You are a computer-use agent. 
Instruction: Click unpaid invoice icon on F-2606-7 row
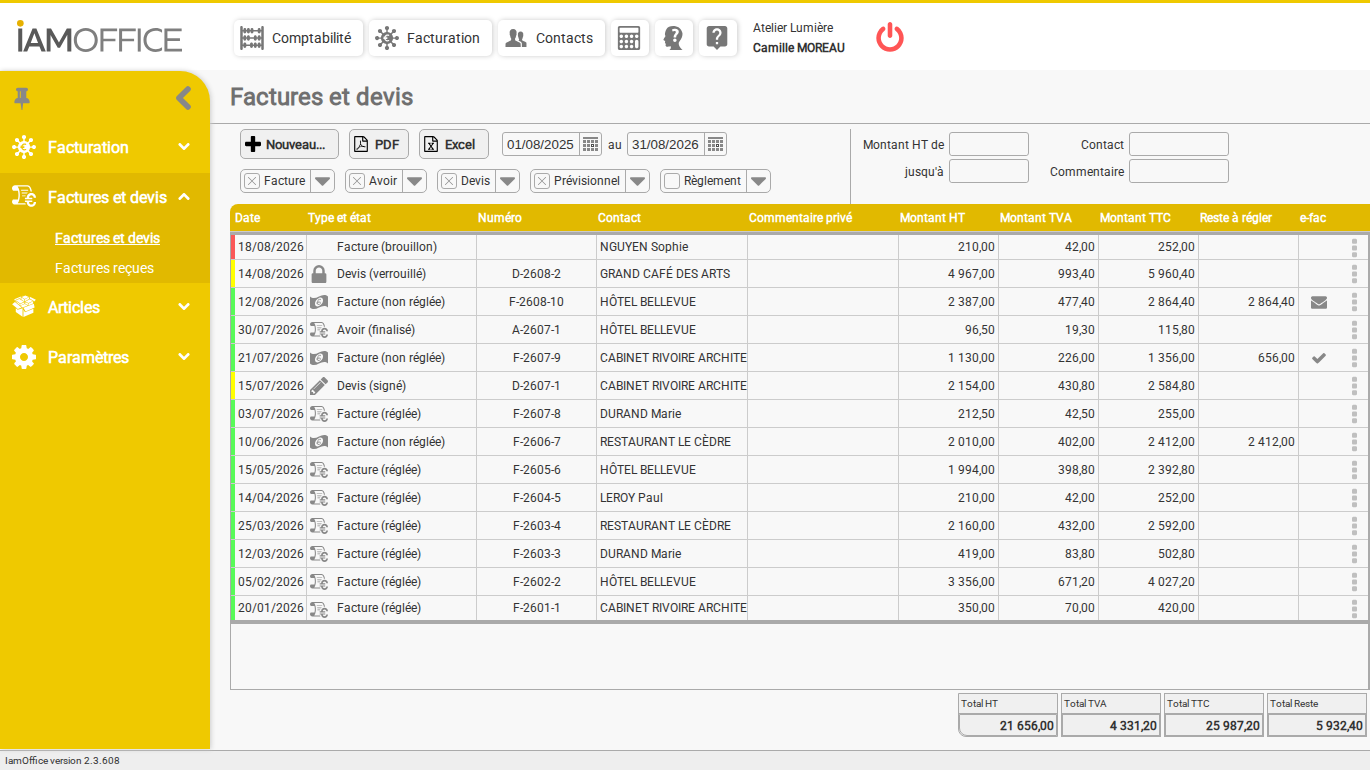pyautogui.click(x=319, y=441)
